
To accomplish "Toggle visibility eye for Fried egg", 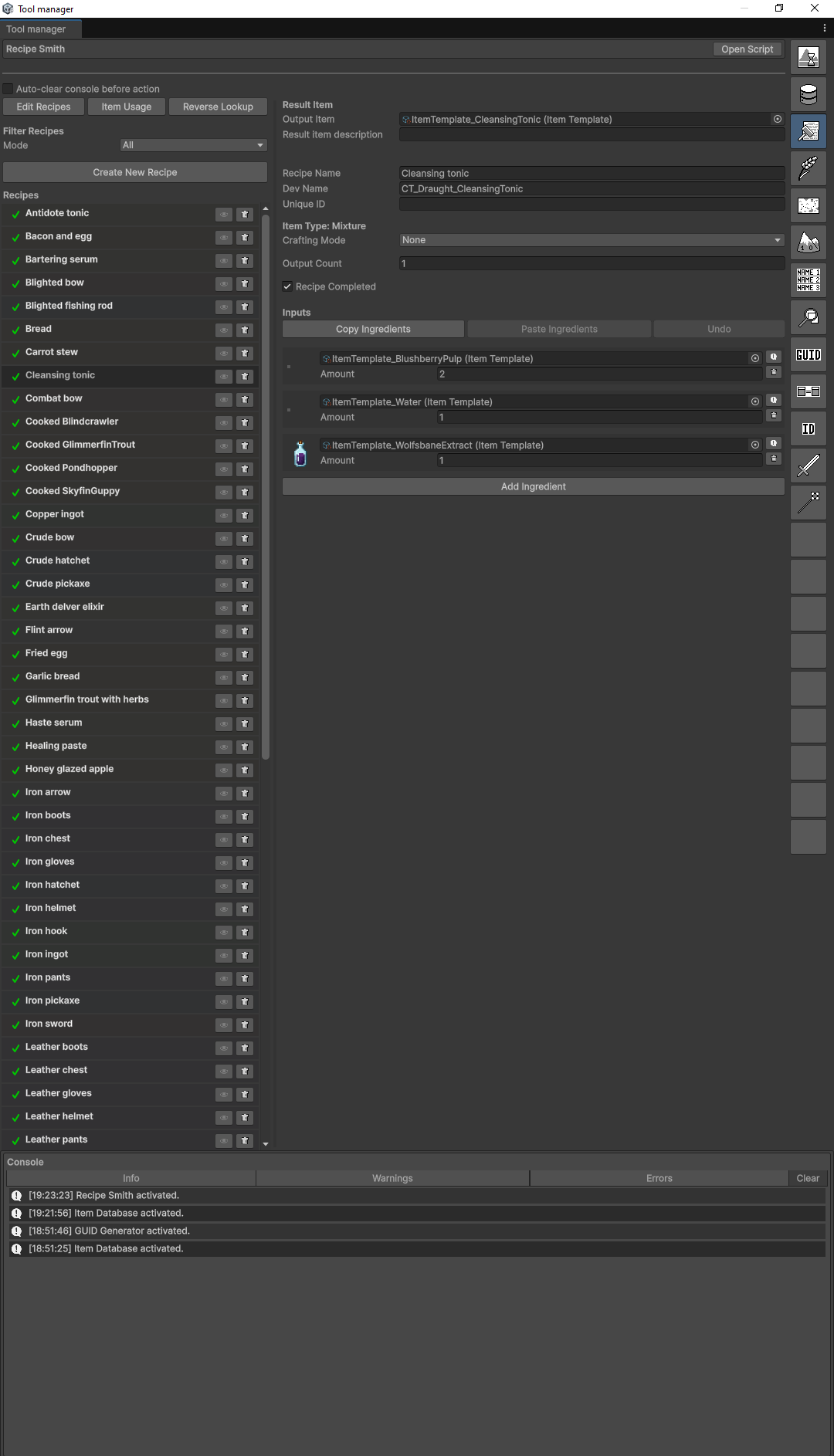I will click(x=224, y=655).
